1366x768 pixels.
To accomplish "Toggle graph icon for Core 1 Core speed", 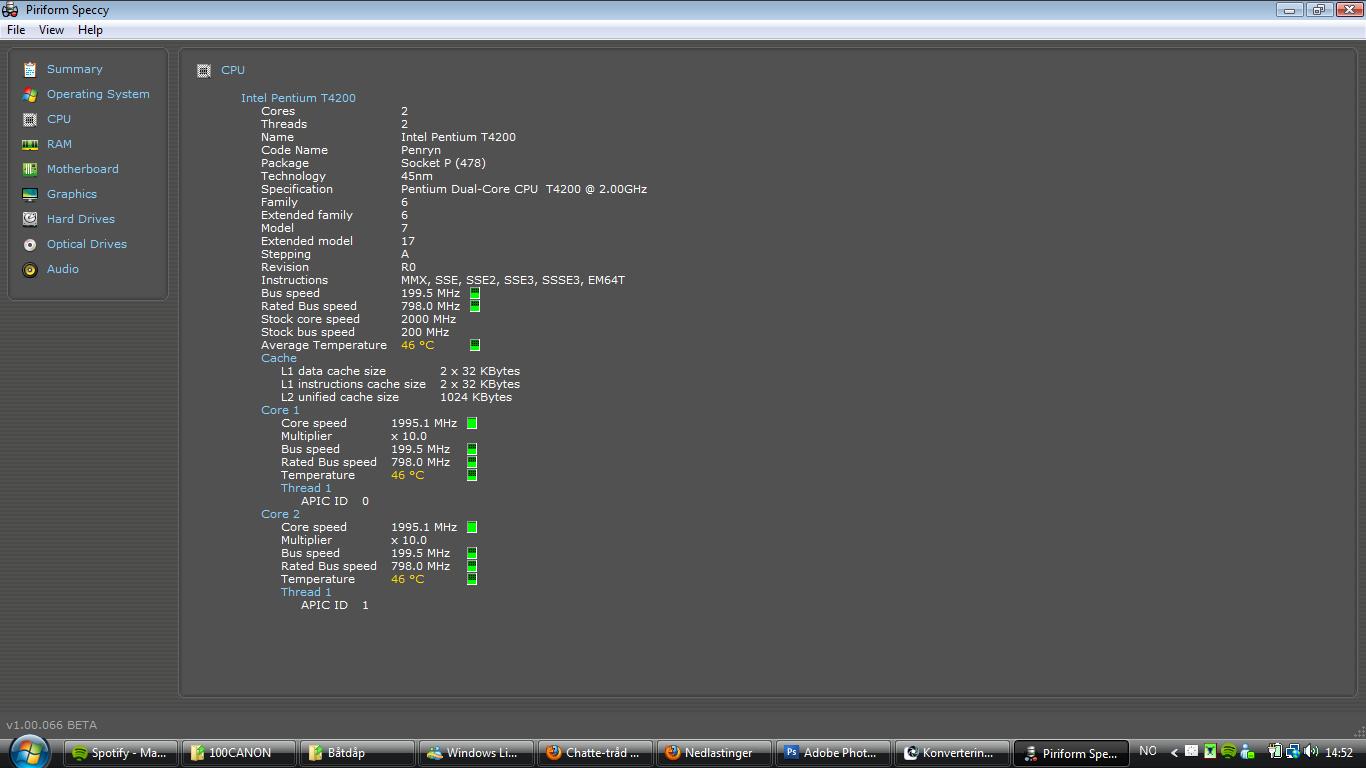I will [472, 423].
